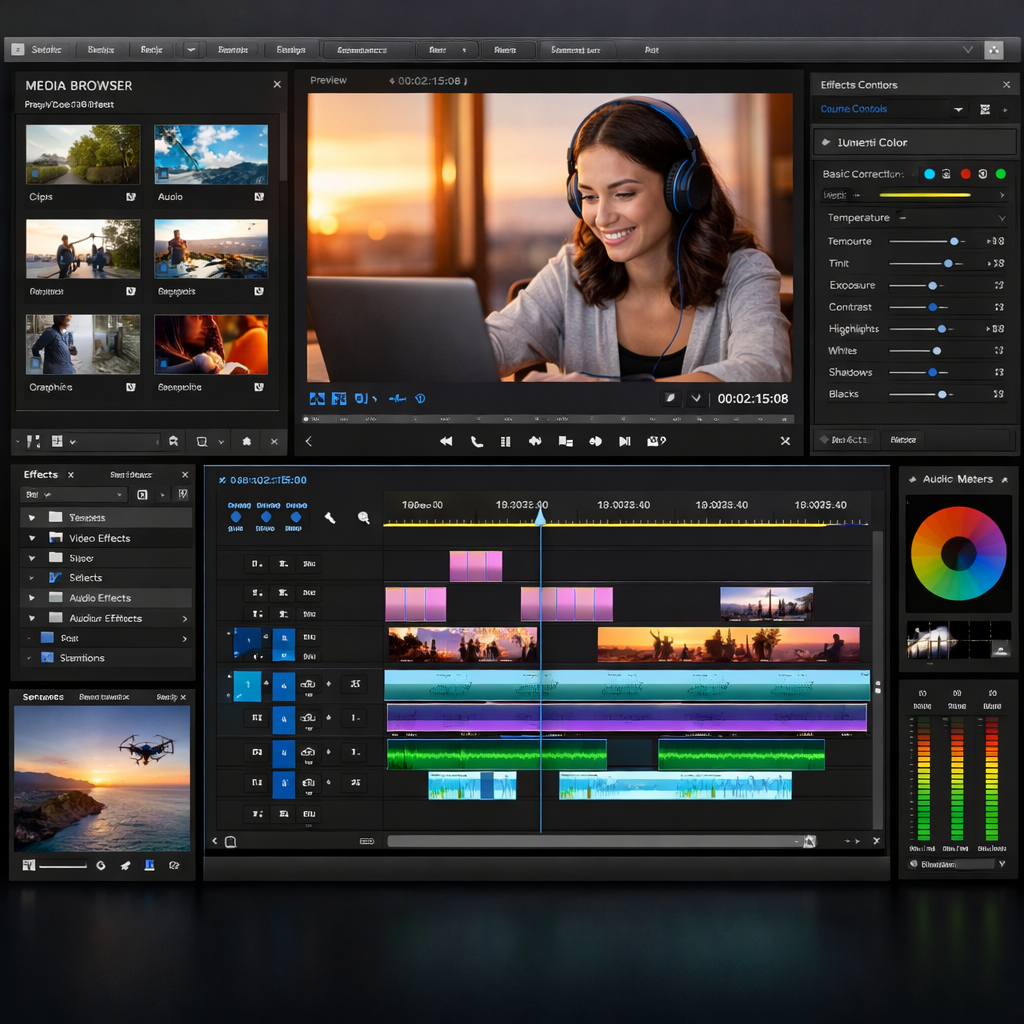Click the magnifier zoom tool in timeline header
The height and width of the screenshot is (1024, 1024).
pos(363,517)
